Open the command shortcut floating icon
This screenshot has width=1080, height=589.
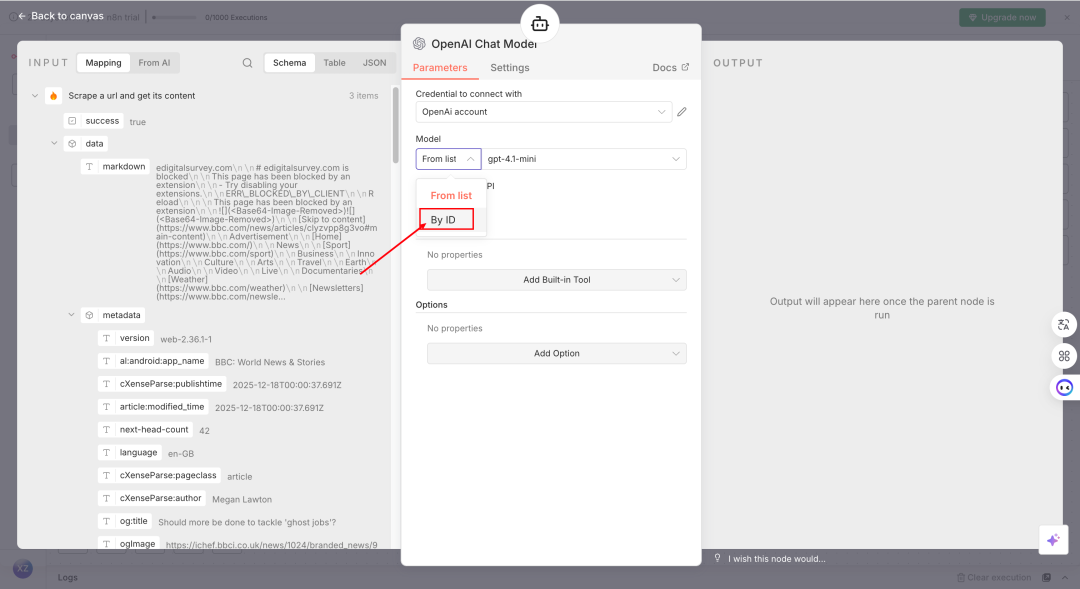coord(1063,355)
